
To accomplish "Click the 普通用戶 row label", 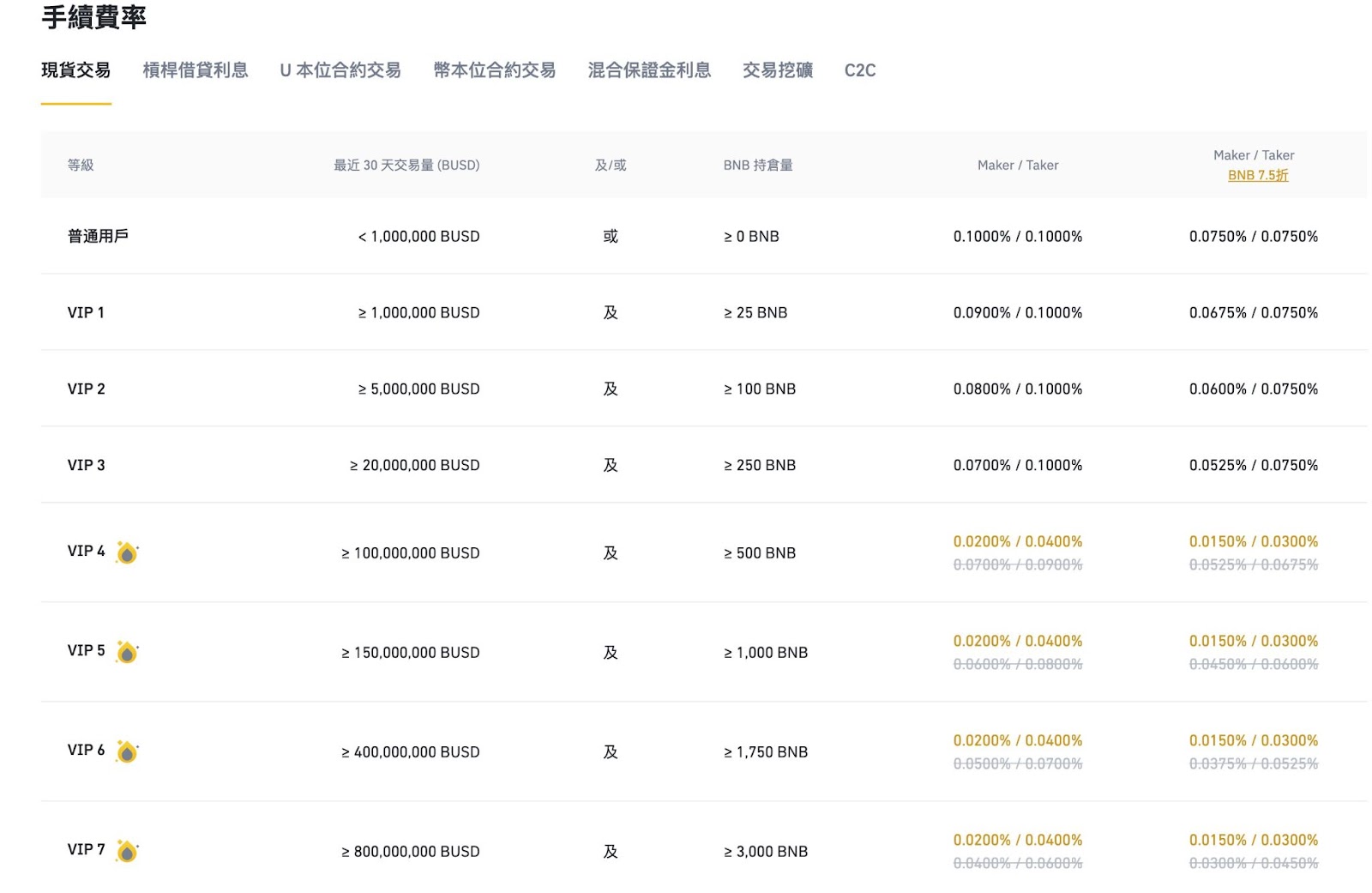I will click(98, 236).
